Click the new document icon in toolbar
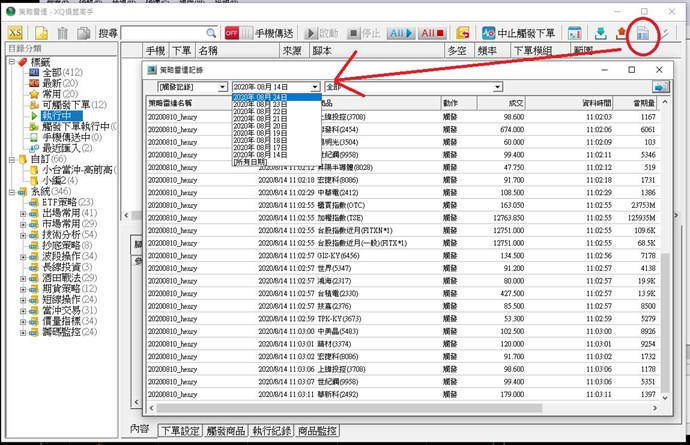 coord(39,33)
